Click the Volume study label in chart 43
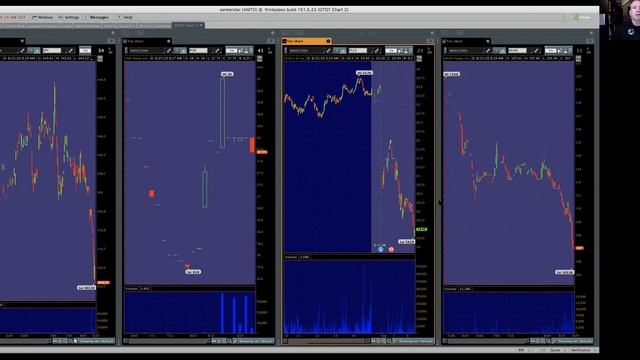The width and height of the screenshot is (640, 360). coord(131,289)
